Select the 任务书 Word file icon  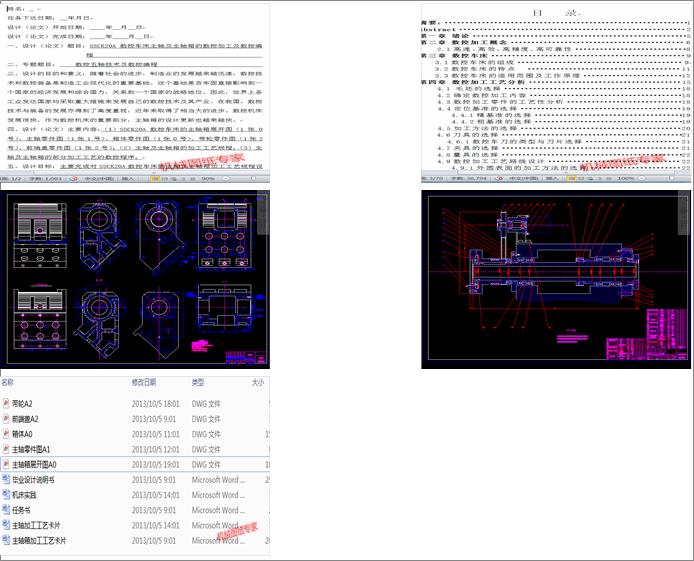[x=6, y=510]
